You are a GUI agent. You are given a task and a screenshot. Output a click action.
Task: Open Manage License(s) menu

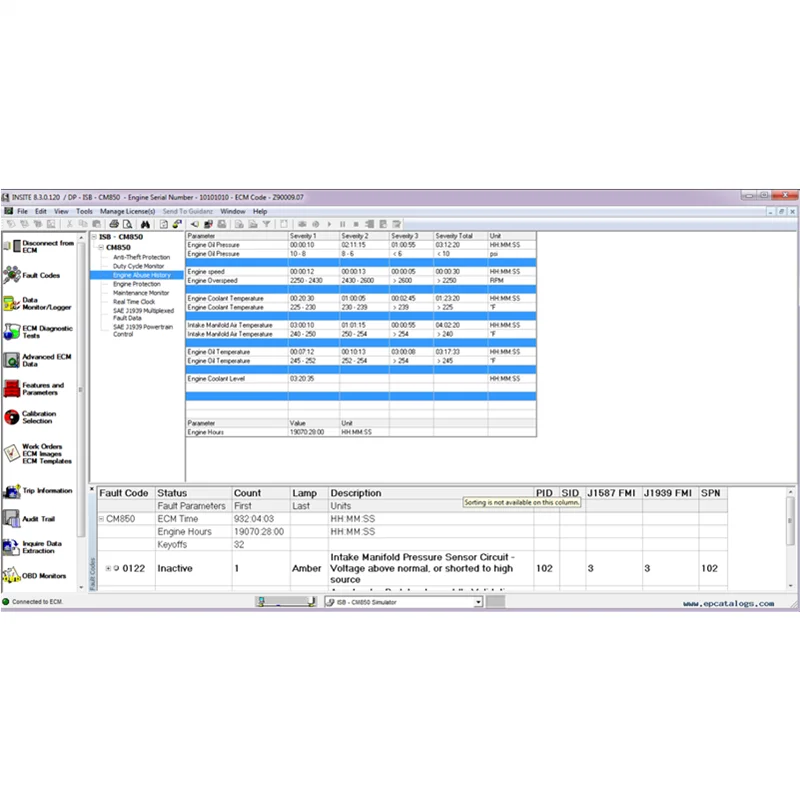[x=127, y=211]
